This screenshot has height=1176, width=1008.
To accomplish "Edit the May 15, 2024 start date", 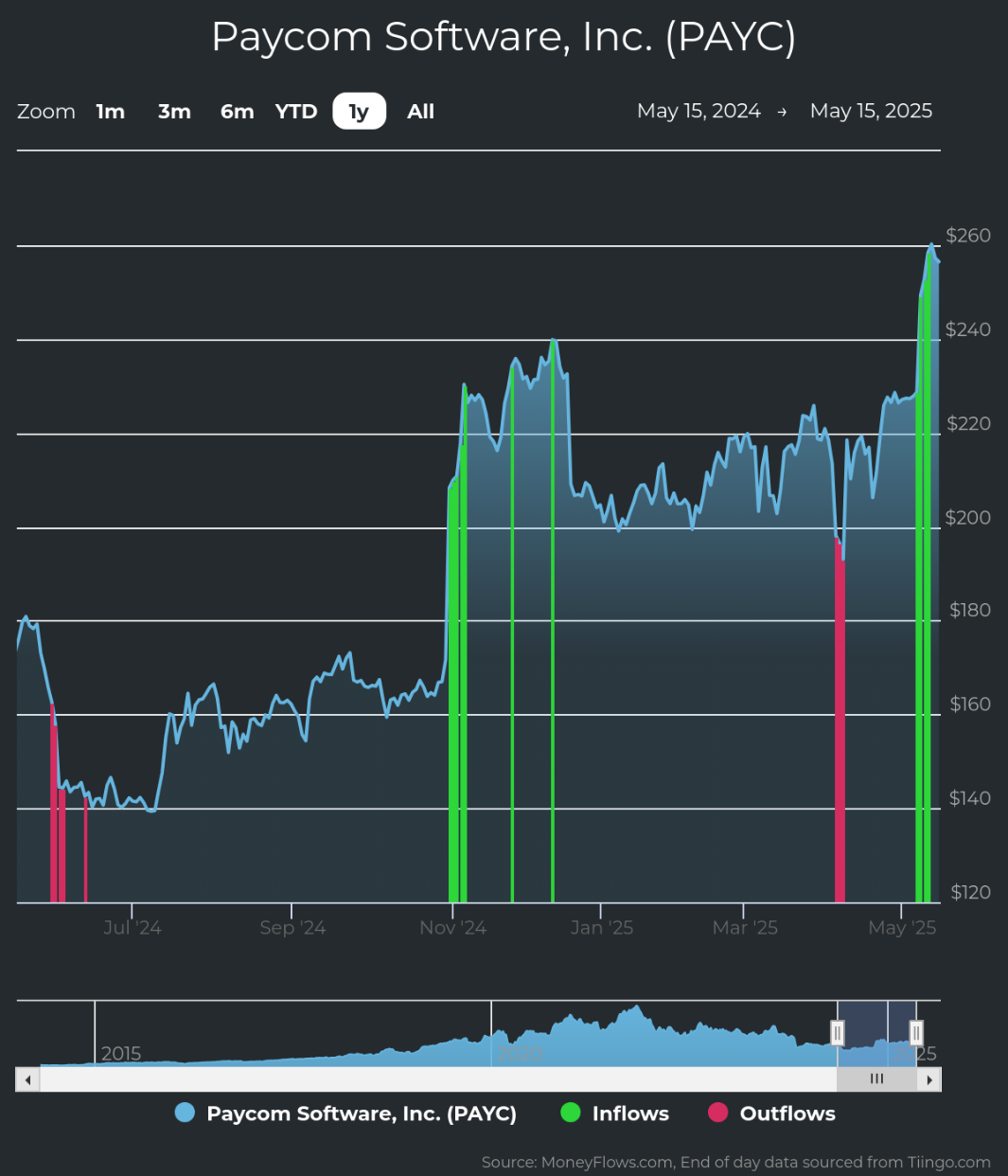I will pos(699,111).
